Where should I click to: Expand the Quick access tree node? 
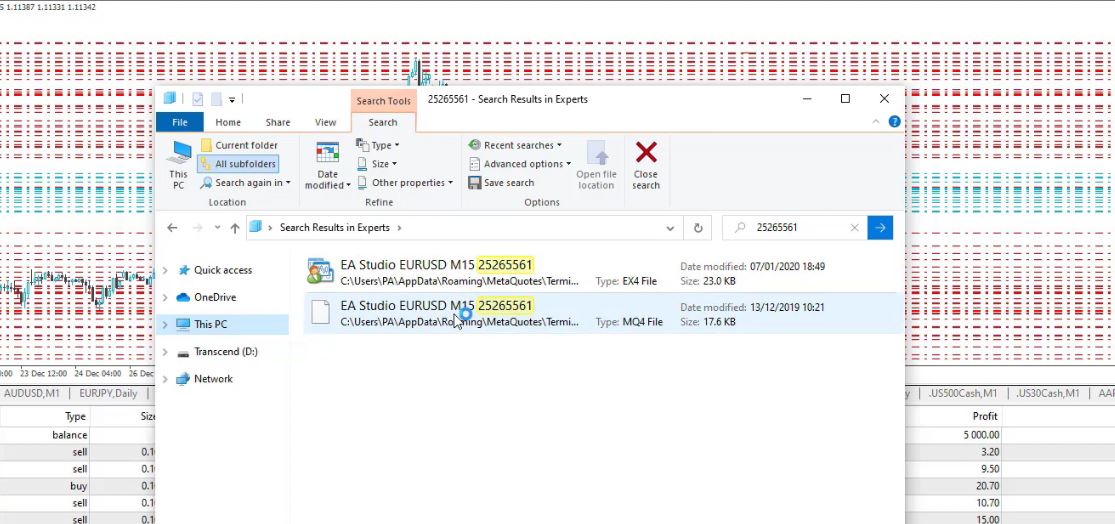pyautogui.click(x=165, y=271)
